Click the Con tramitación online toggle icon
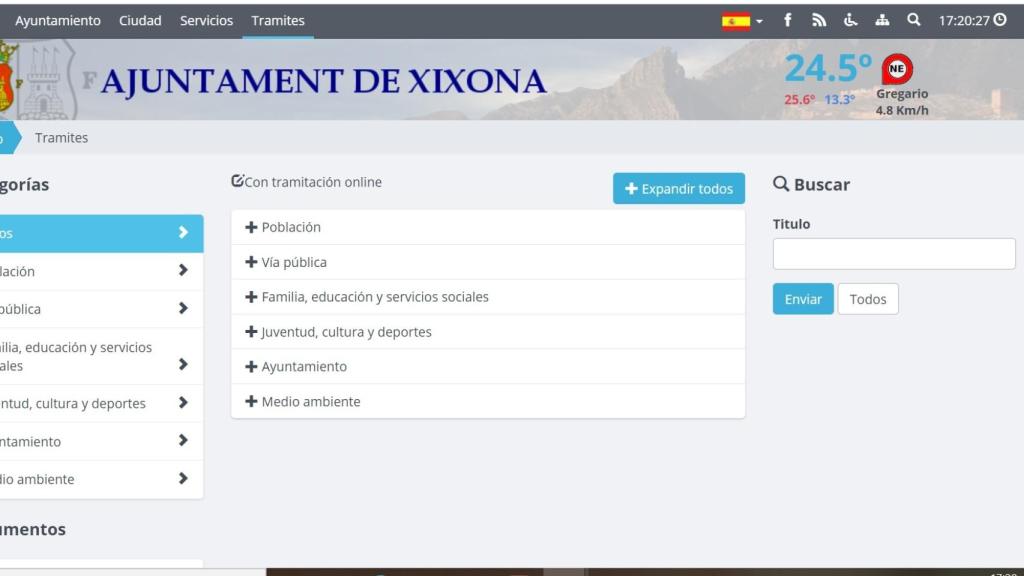Image resolution: width=1024 pixels, height=576 pixels. [x=237, y=180]
